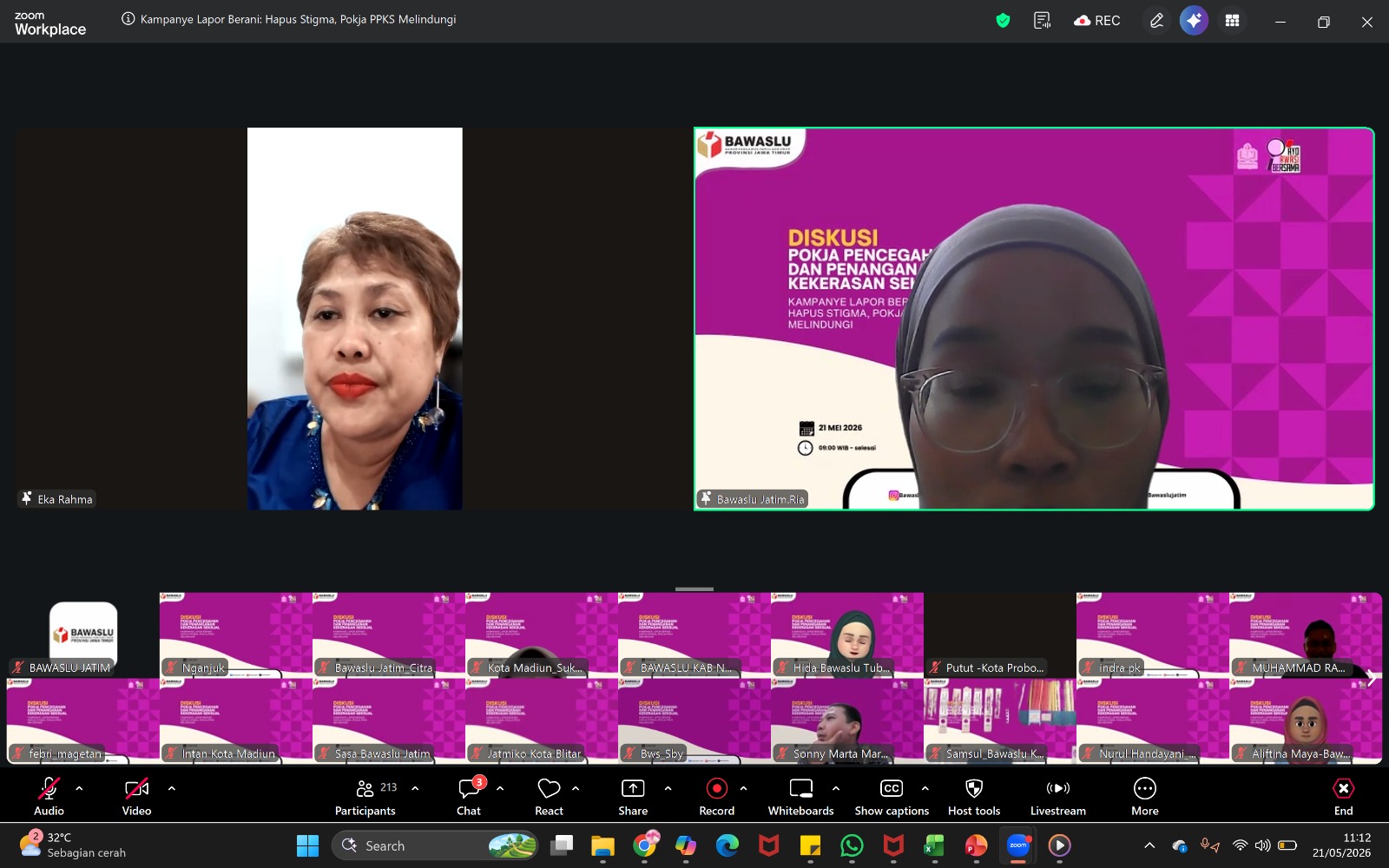Expand the arrow next to React
The width and height of the screenshot is (1389, 868).
576,788
